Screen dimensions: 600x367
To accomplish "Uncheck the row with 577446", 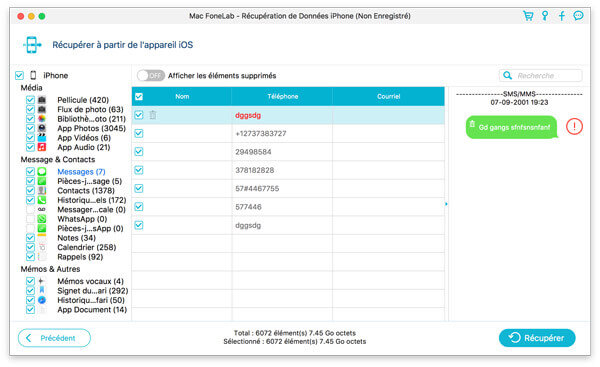I will pyautogui.click(x=139, y=207).
